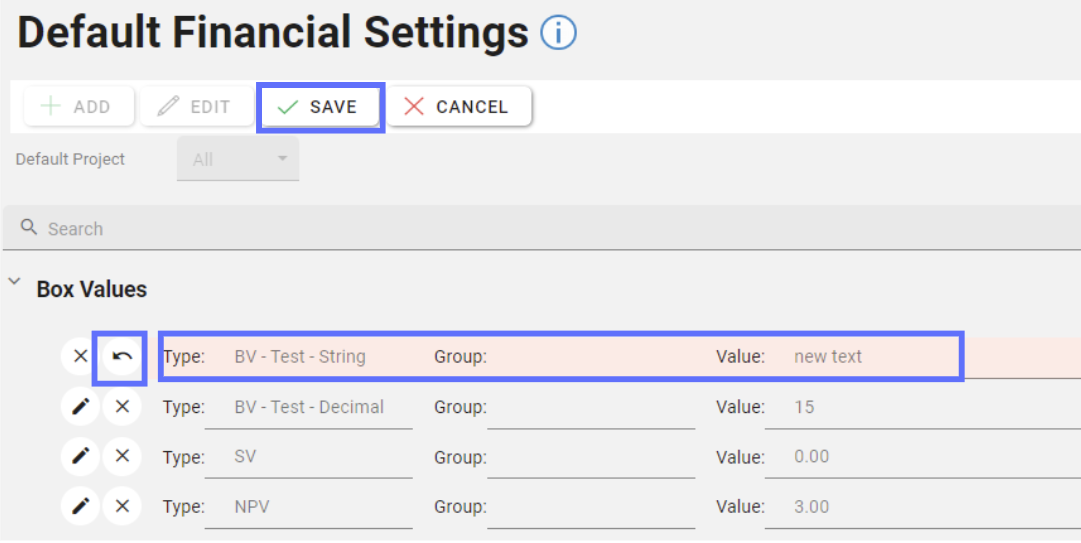The width and height of the screenshot is (1081, 543).
Task: Click the info icon beside the page title
Action: click(558, 33)
